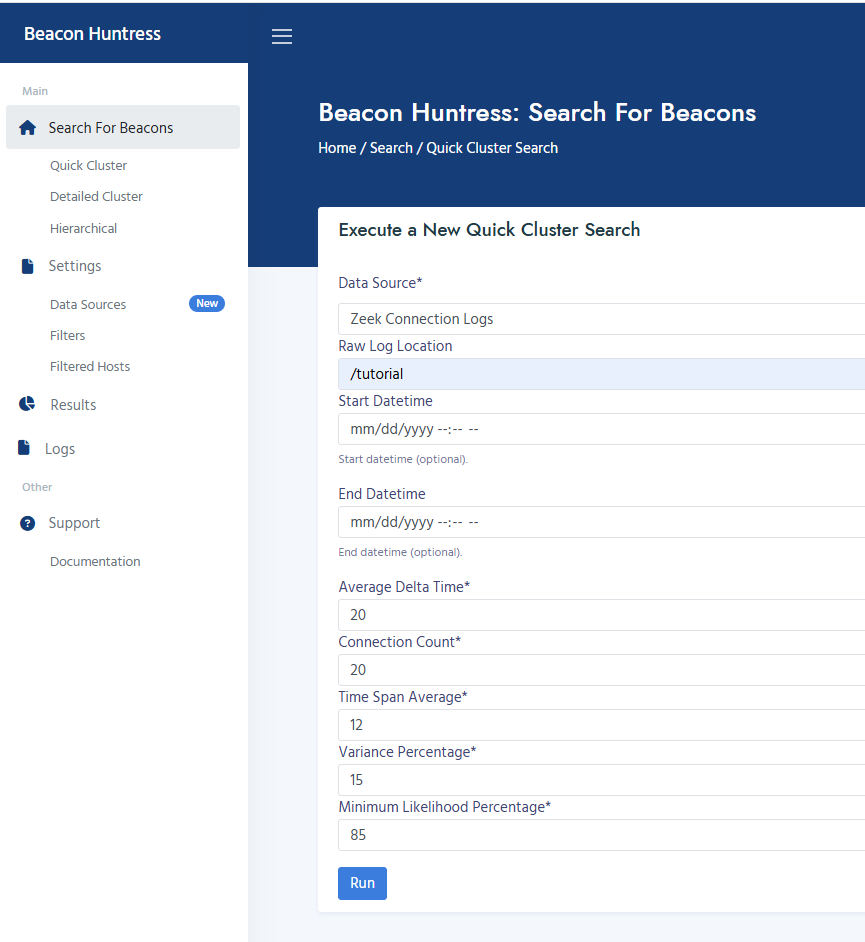Click the Settings file icon

[28, 266]
